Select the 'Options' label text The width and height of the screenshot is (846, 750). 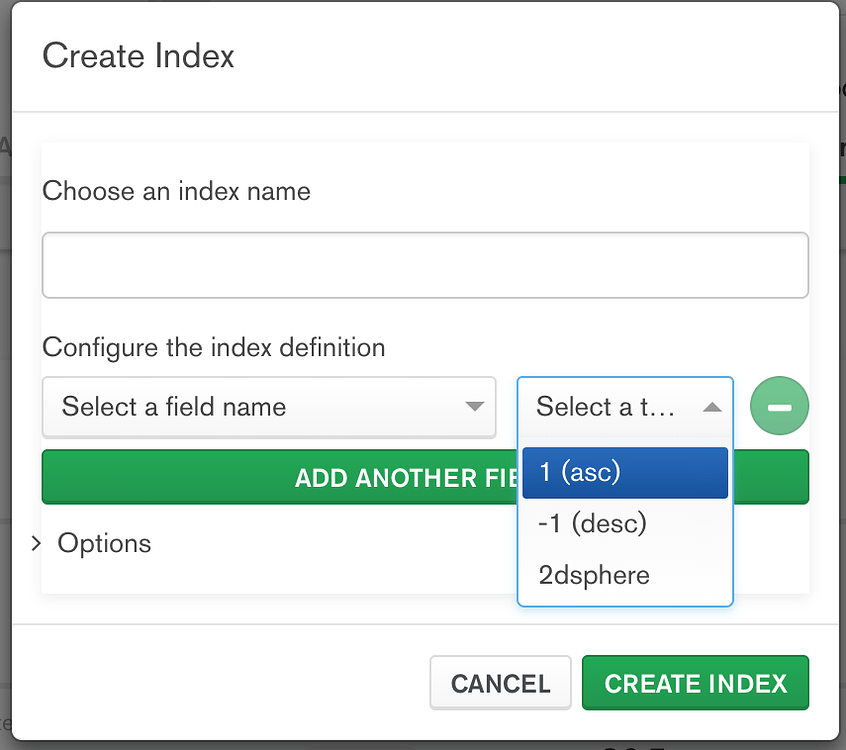(104, 543)
